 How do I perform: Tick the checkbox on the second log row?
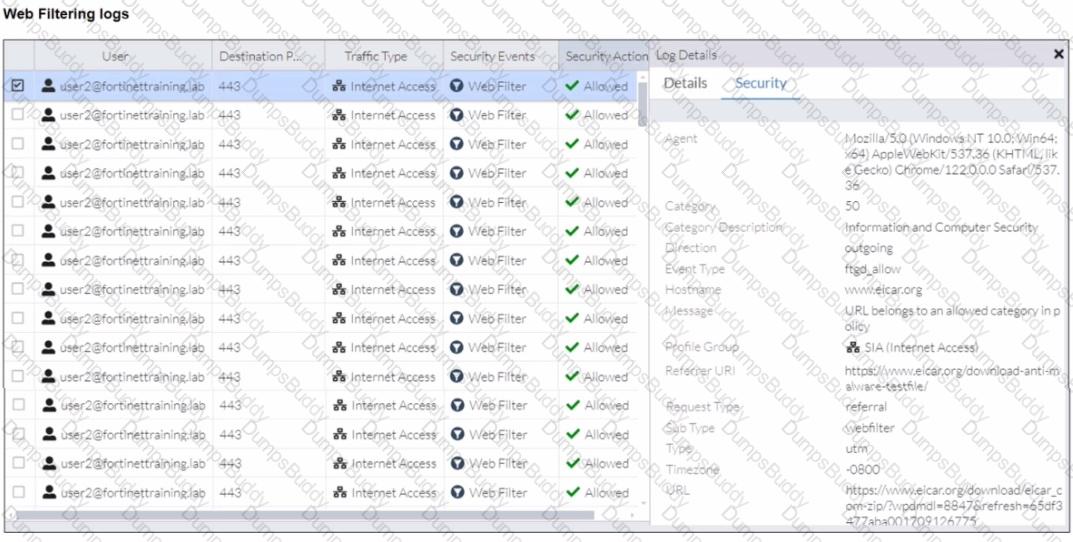click(x=18, y=115)
